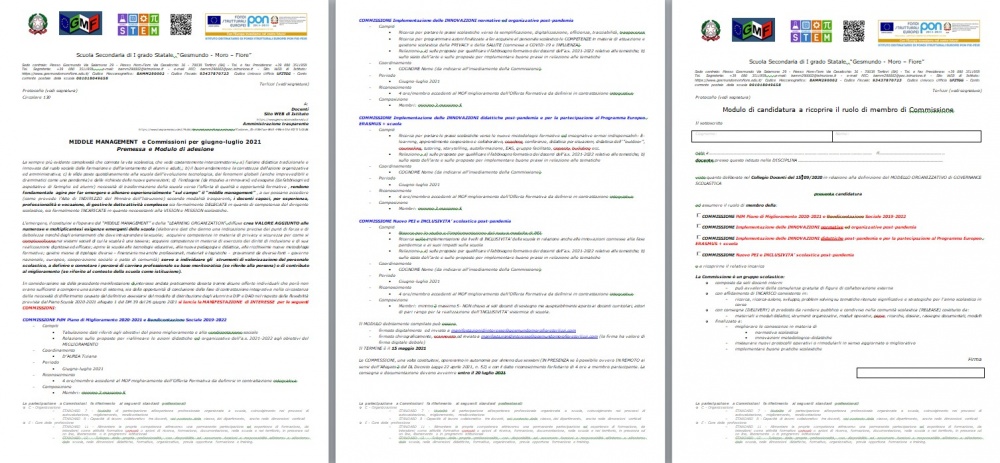Click the Nome input field on the form
Viewport: 1000px width, 463px height.
(907, 136)
